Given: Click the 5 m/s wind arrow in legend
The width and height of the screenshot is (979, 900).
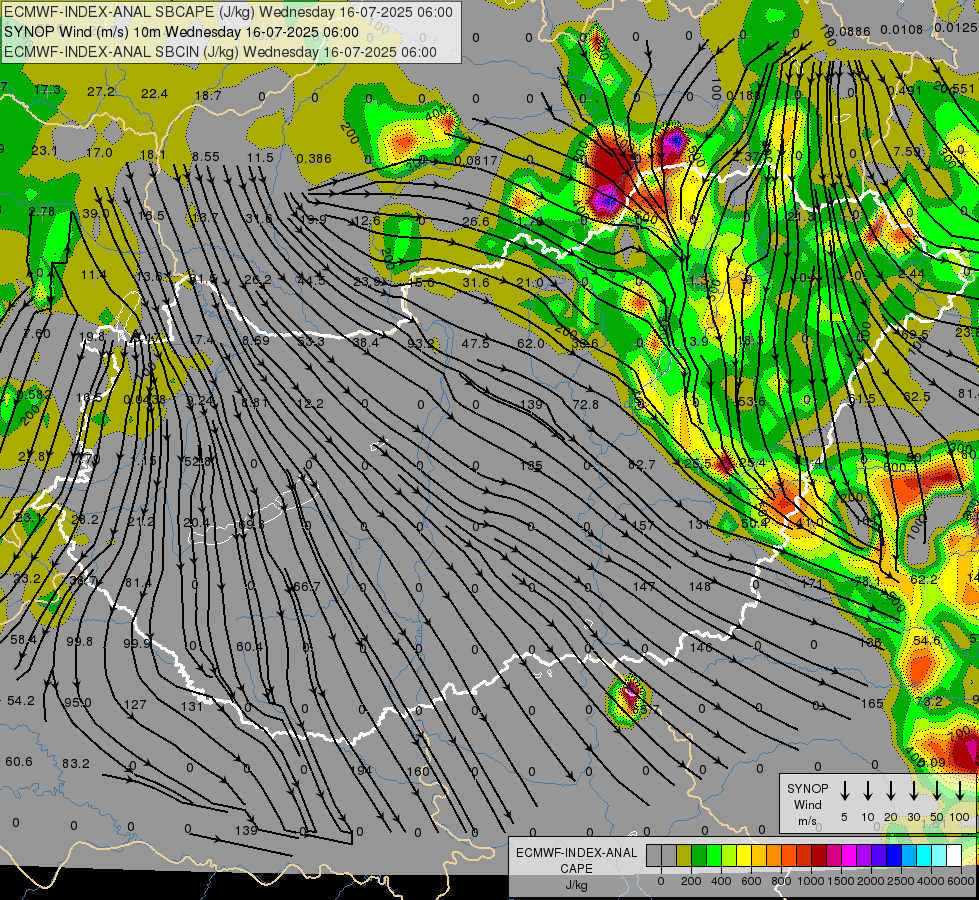Looking at the screenshot, I should [845, 791].
